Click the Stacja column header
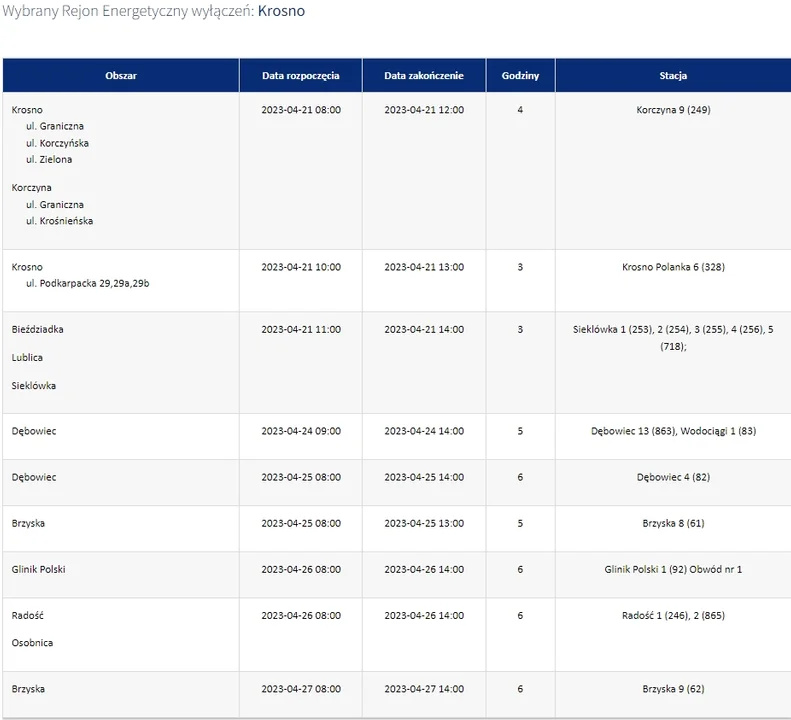This screenshot has width=791, height=720. coord(673,76)
